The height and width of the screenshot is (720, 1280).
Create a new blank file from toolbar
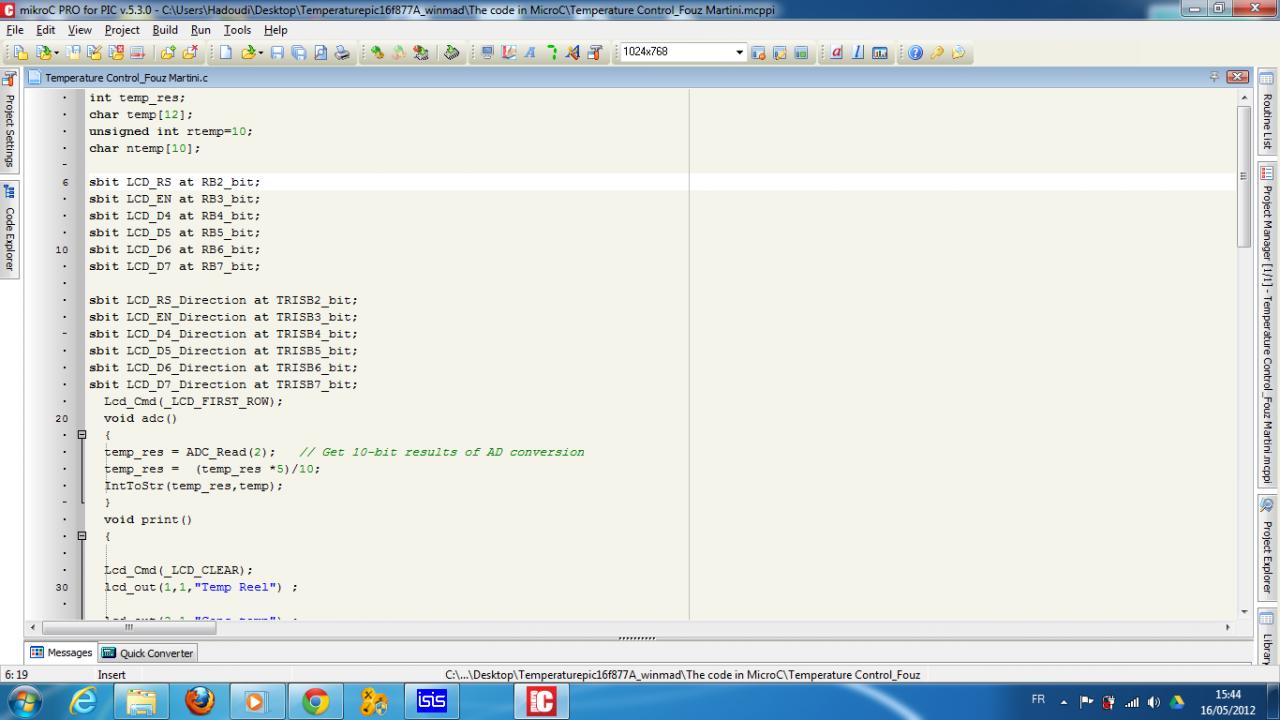226,52
